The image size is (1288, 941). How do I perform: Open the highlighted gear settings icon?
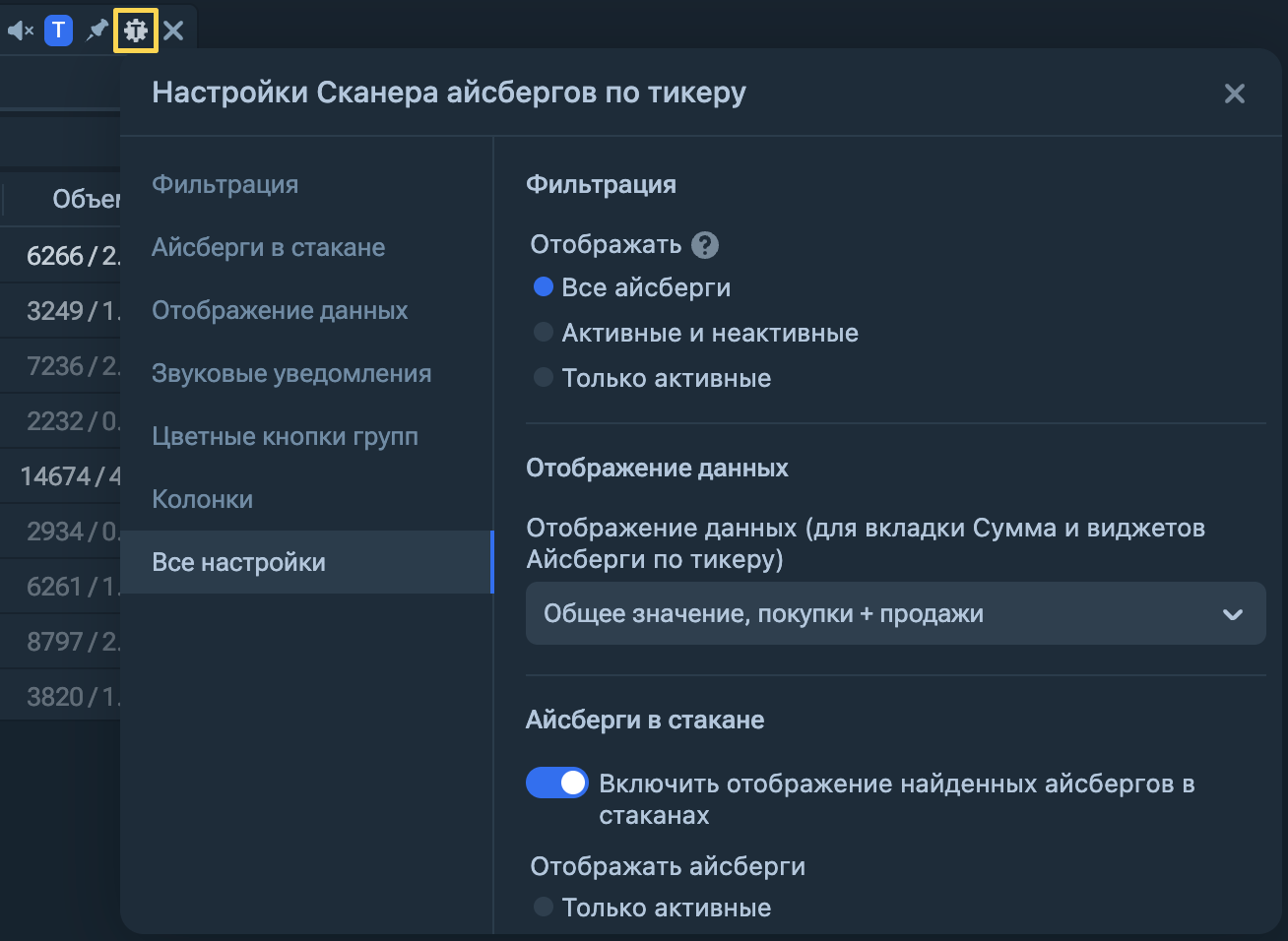point(136,31)
